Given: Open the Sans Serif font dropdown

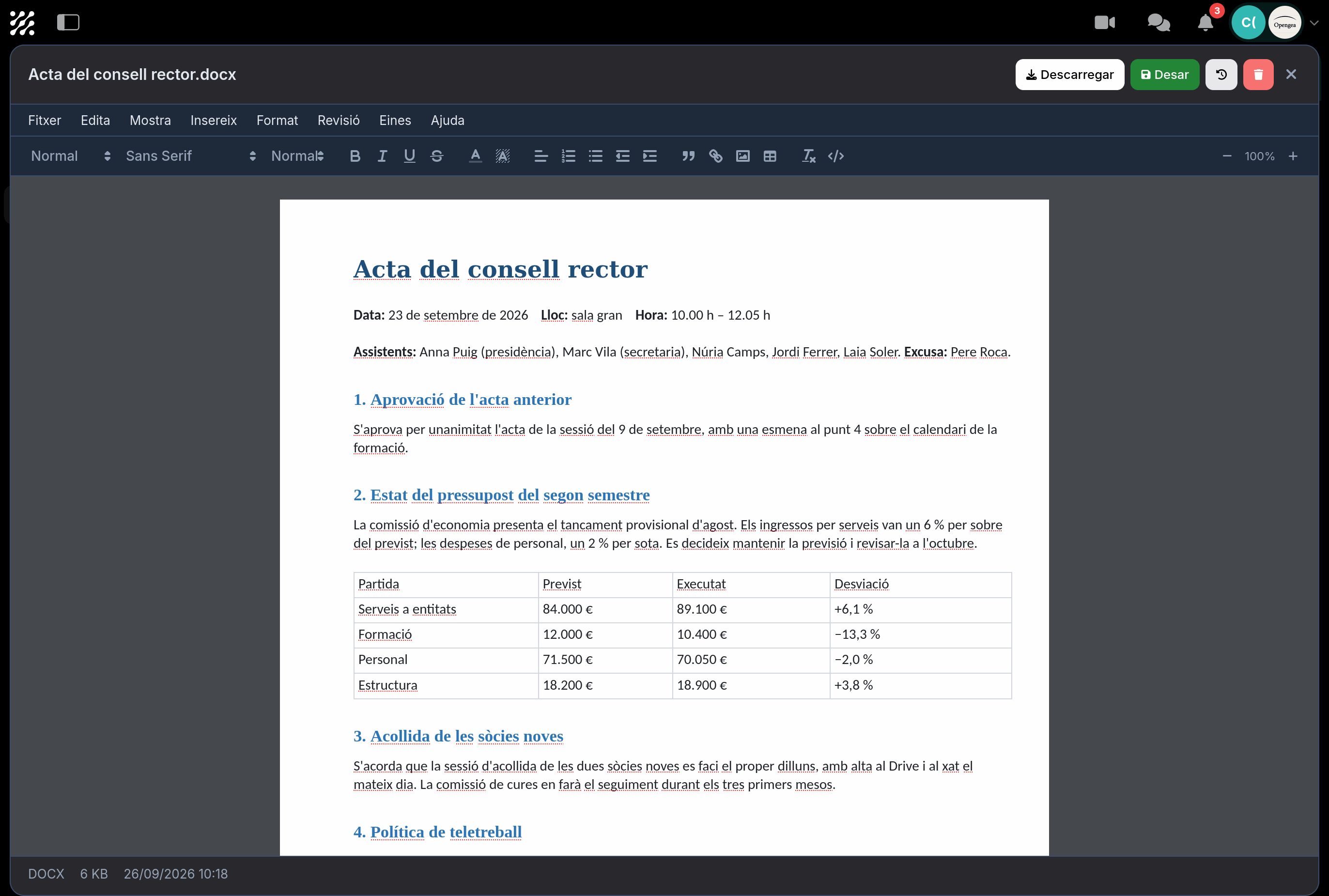Looking at the screenshot, I should click(190, 156).
